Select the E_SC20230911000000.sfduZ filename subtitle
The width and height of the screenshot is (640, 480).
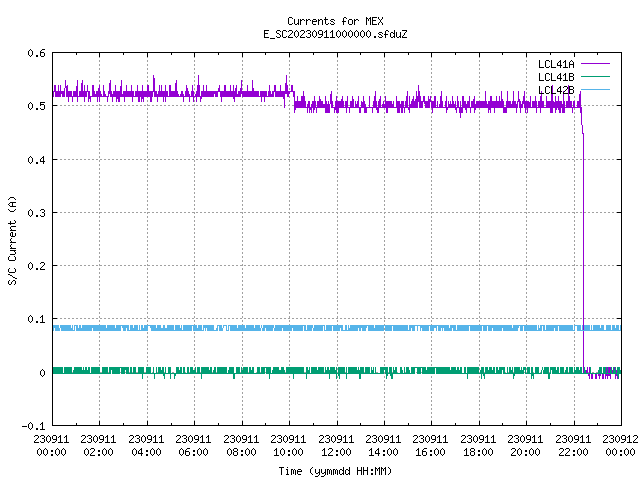pyautogui.click(x=335, y=34)
